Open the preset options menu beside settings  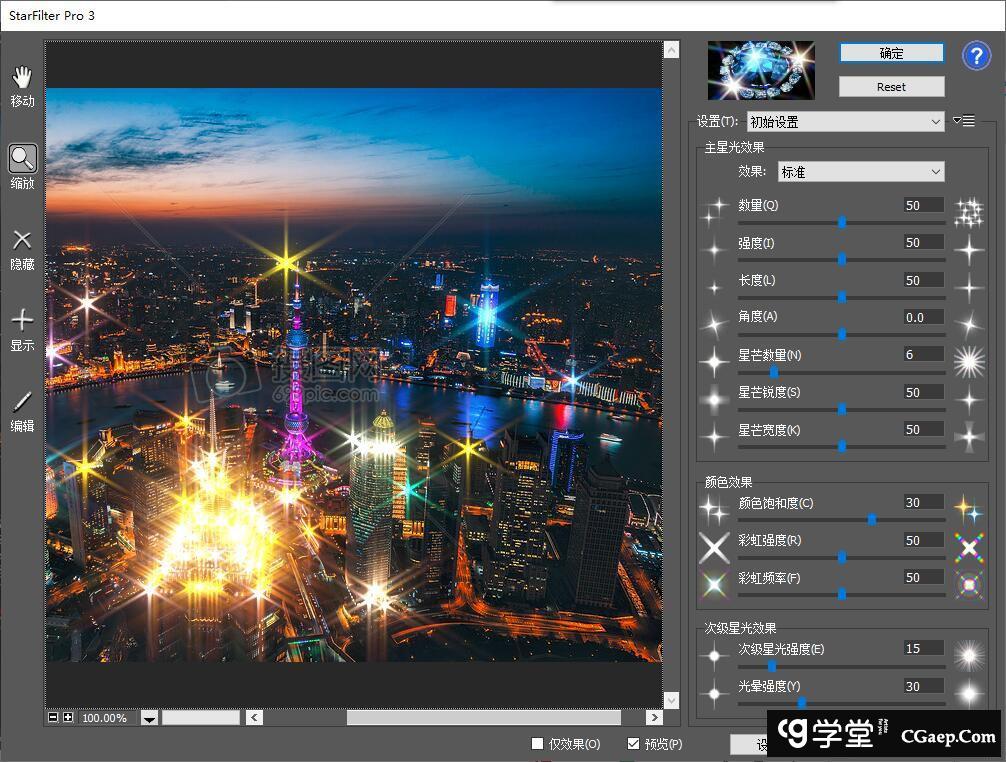click(x=964, y=121)
